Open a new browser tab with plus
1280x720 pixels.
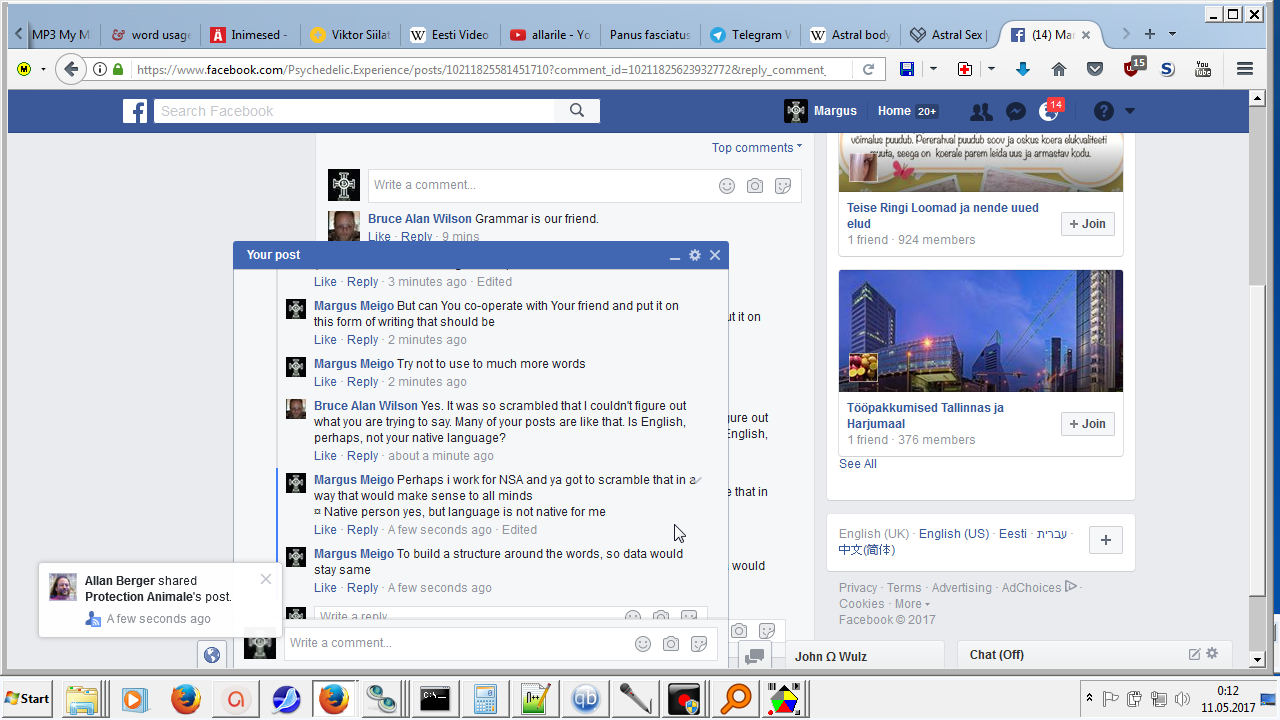(x=1150, y=34)
